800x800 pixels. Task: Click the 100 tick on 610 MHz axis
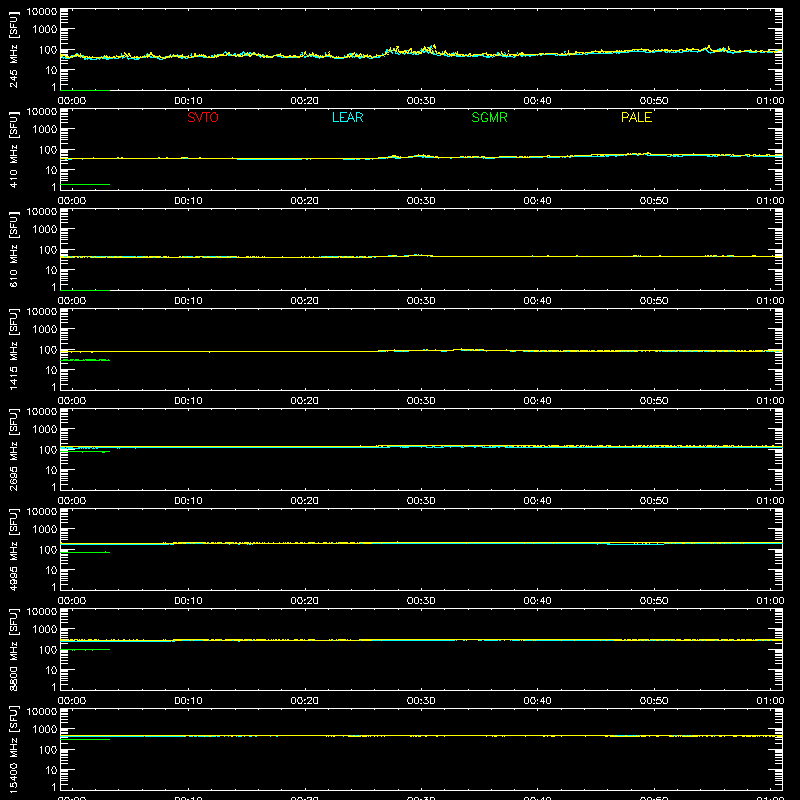48,250
